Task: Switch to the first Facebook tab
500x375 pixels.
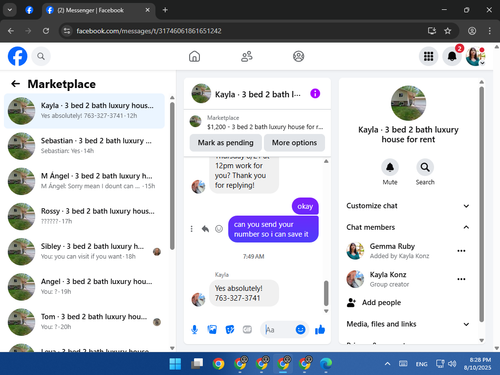Action: [29, 10]
